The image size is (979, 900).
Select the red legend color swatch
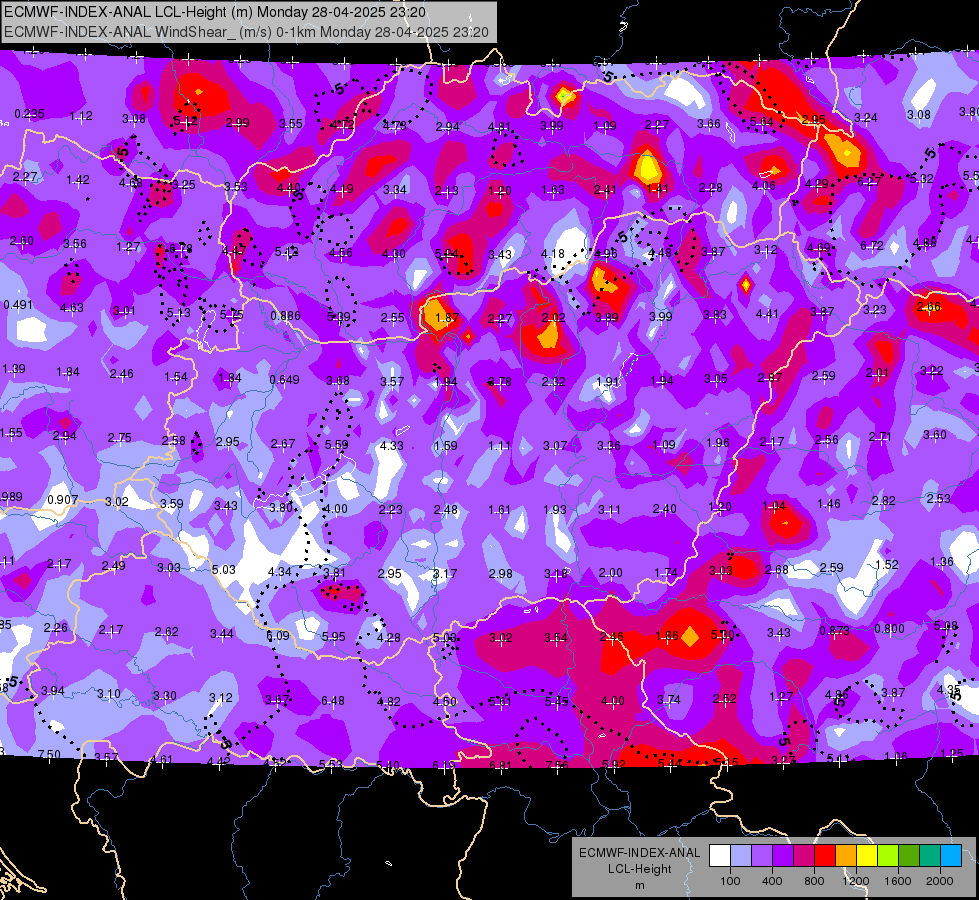(x=825, y=856)
